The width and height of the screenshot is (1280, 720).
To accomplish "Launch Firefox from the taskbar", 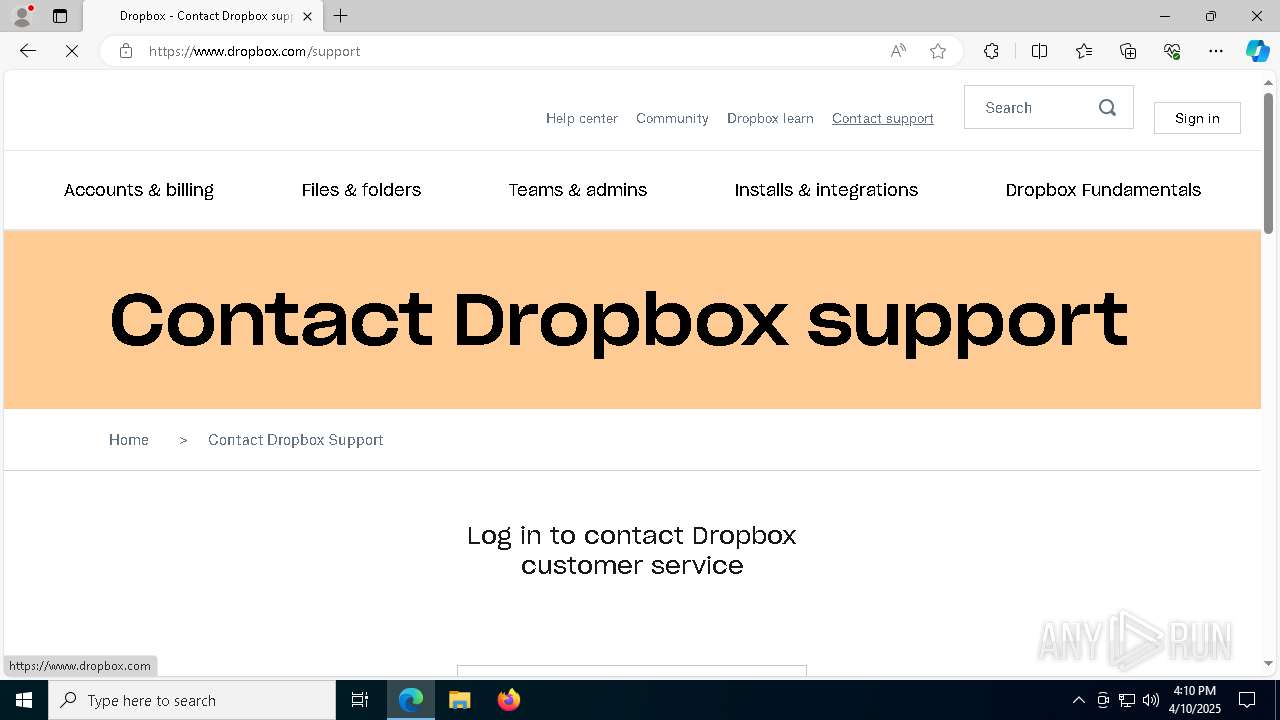I will point(509,700).
